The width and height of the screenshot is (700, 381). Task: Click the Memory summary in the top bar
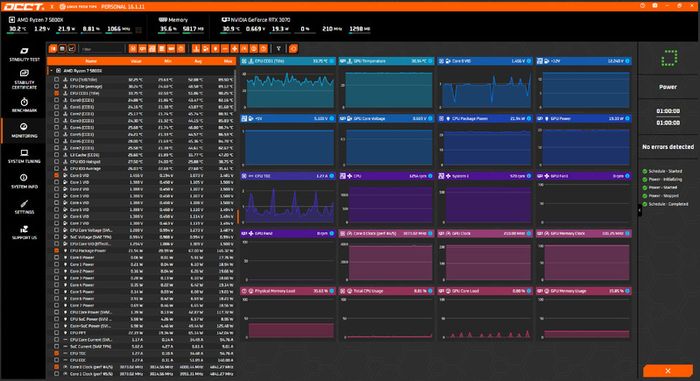point(182,25)
